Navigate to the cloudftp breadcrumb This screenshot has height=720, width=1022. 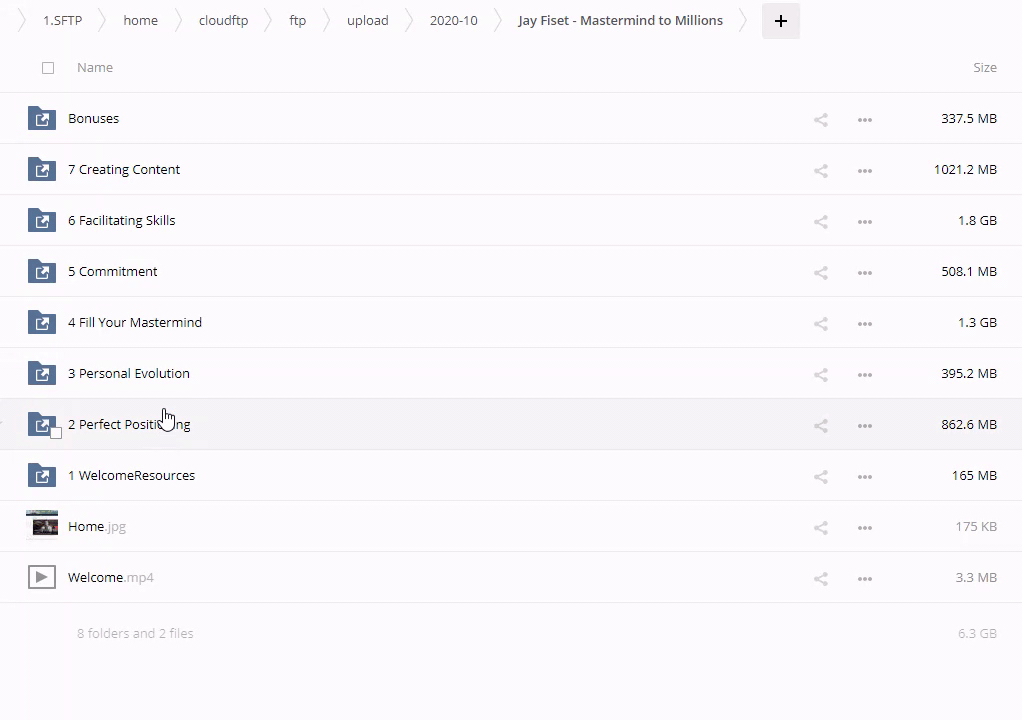click(x=223, y=21)
